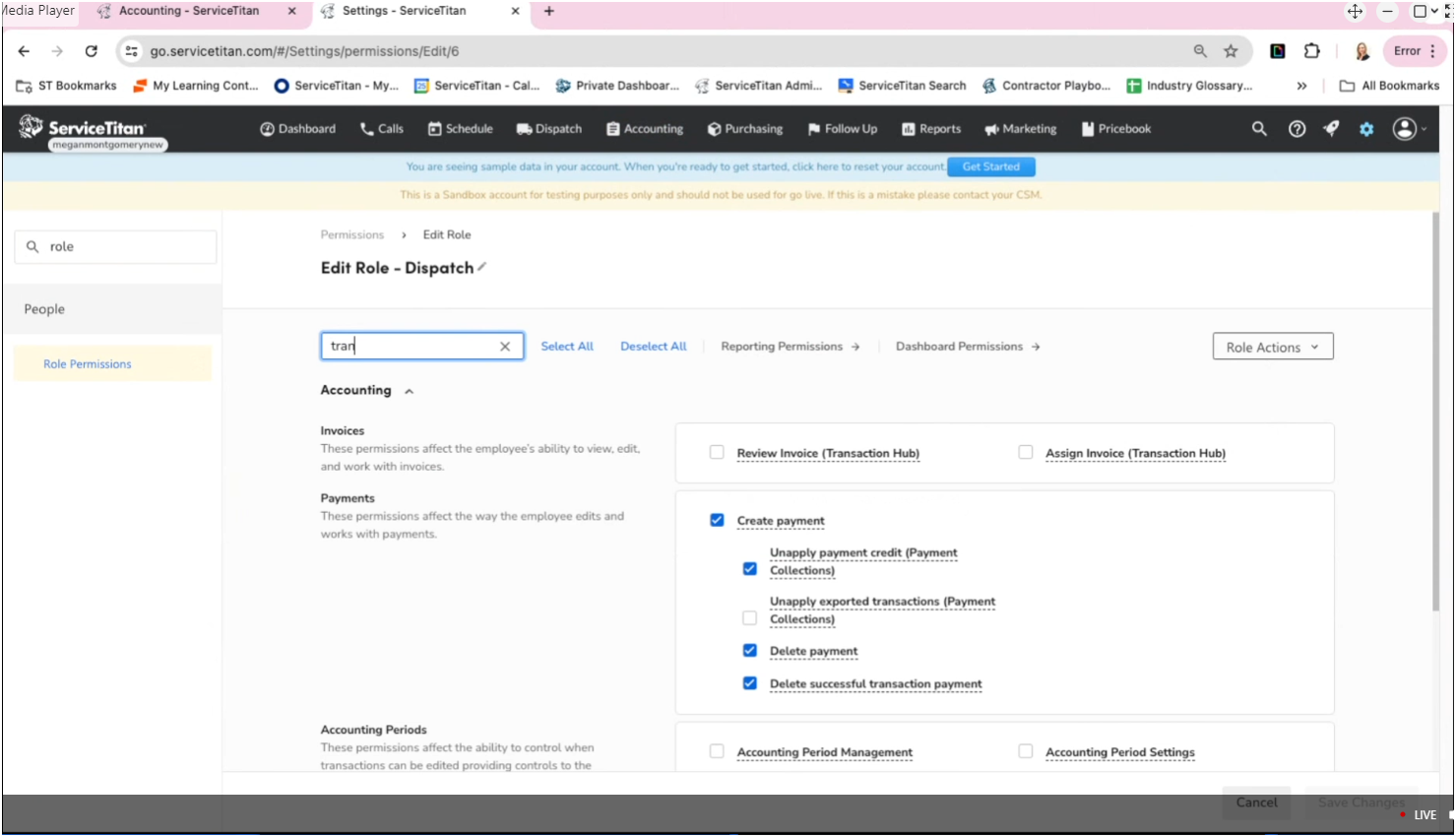This screenshot has width=1456, height=837.
Task: Click Select All permissions
Action: click(x=567, y=347)
